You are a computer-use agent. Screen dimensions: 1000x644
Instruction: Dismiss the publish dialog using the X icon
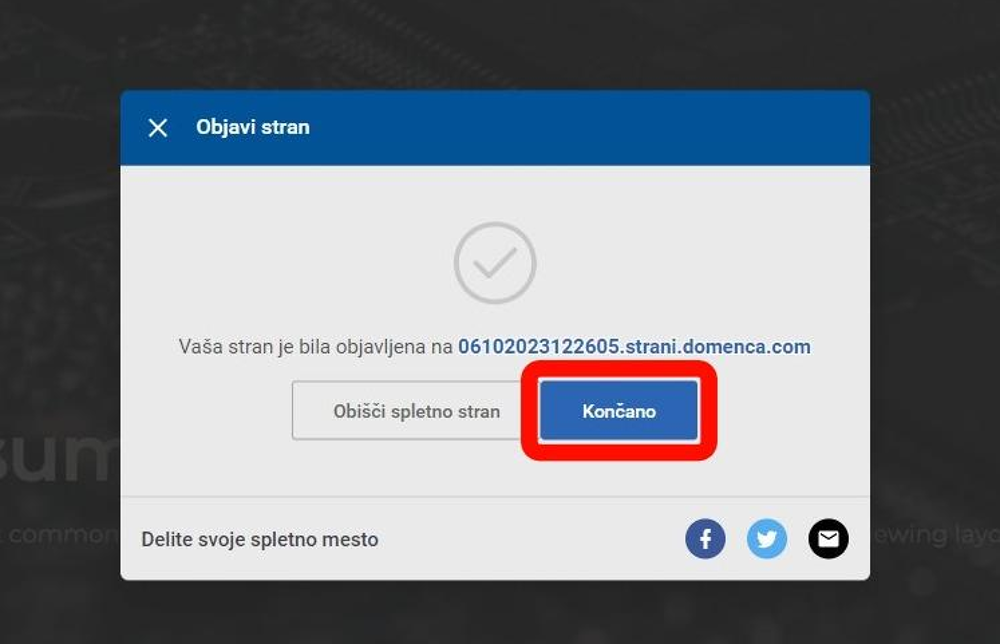click(158, 128)
